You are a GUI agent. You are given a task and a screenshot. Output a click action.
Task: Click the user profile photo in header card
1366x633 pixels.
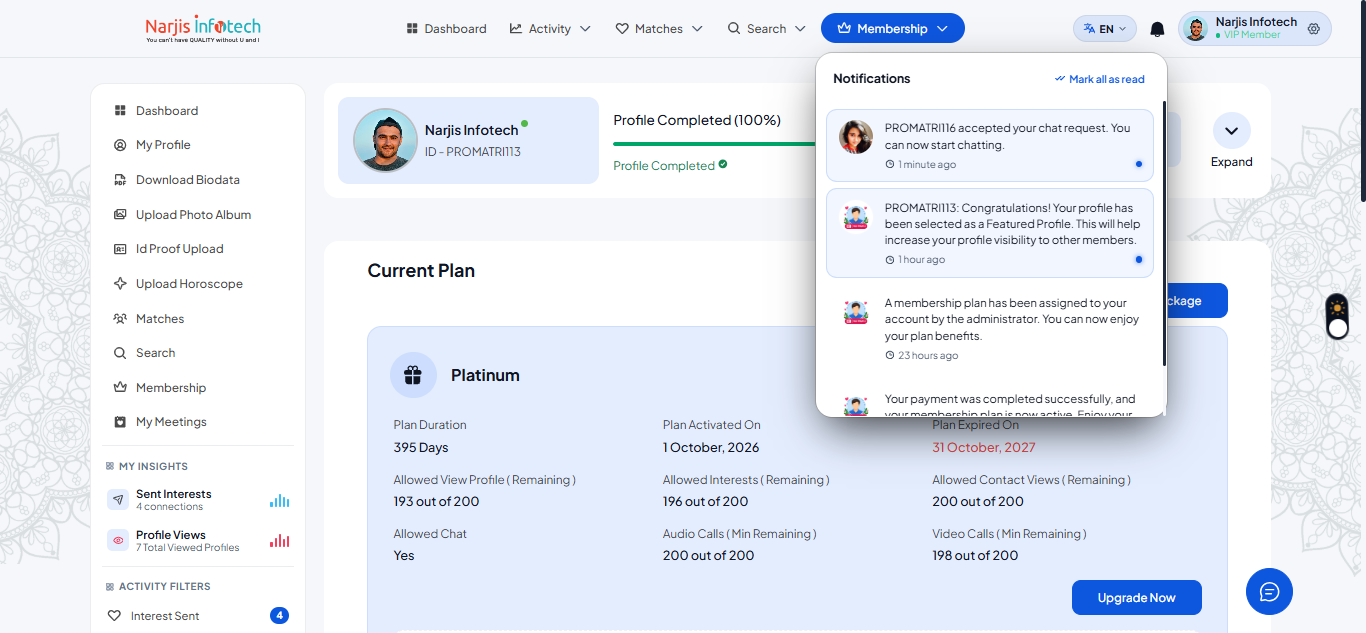click(385, 140)
